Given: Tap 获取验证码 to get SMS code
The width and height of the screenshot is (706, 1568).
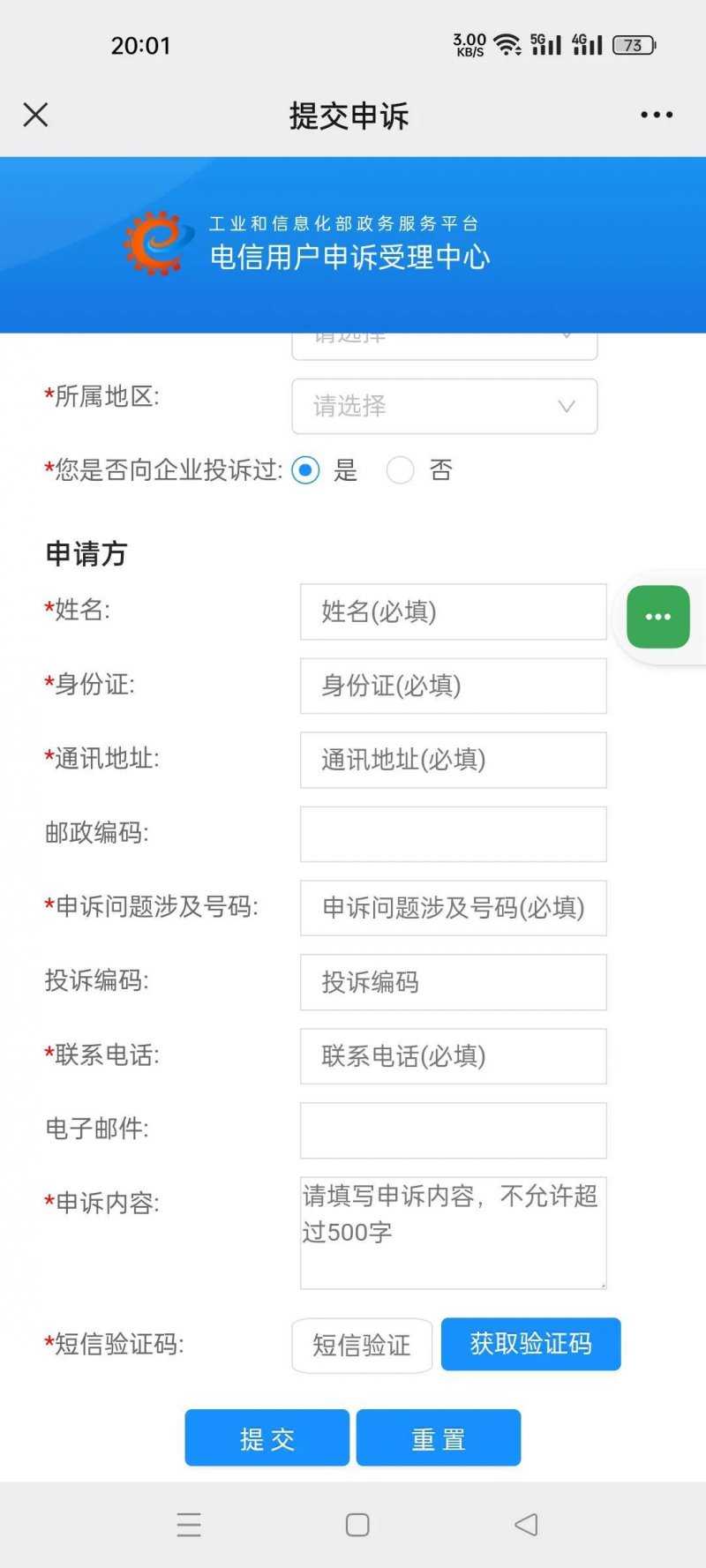Looking at the screenshot, I should (x=530, y=1344).
